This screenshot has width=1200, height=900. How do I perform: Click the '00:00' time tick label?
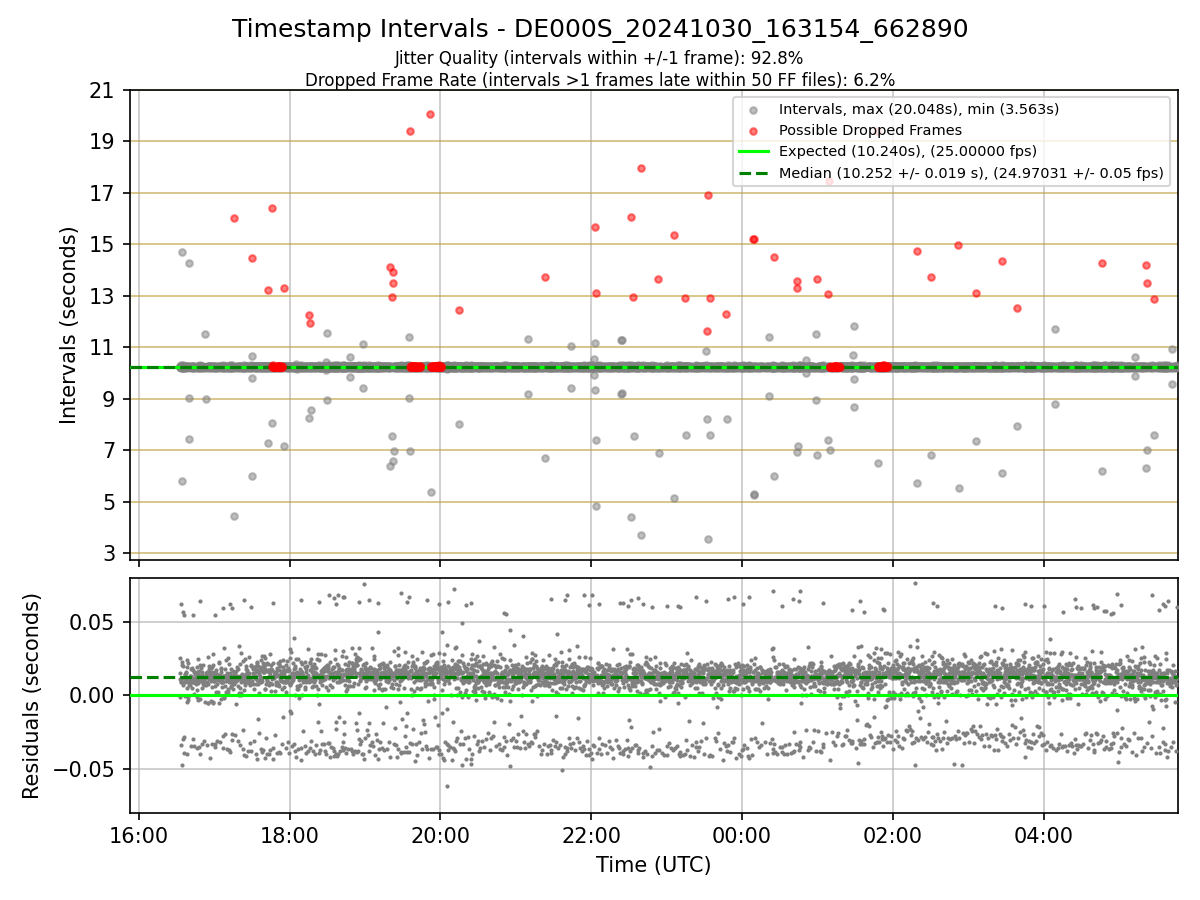point(742,834)
